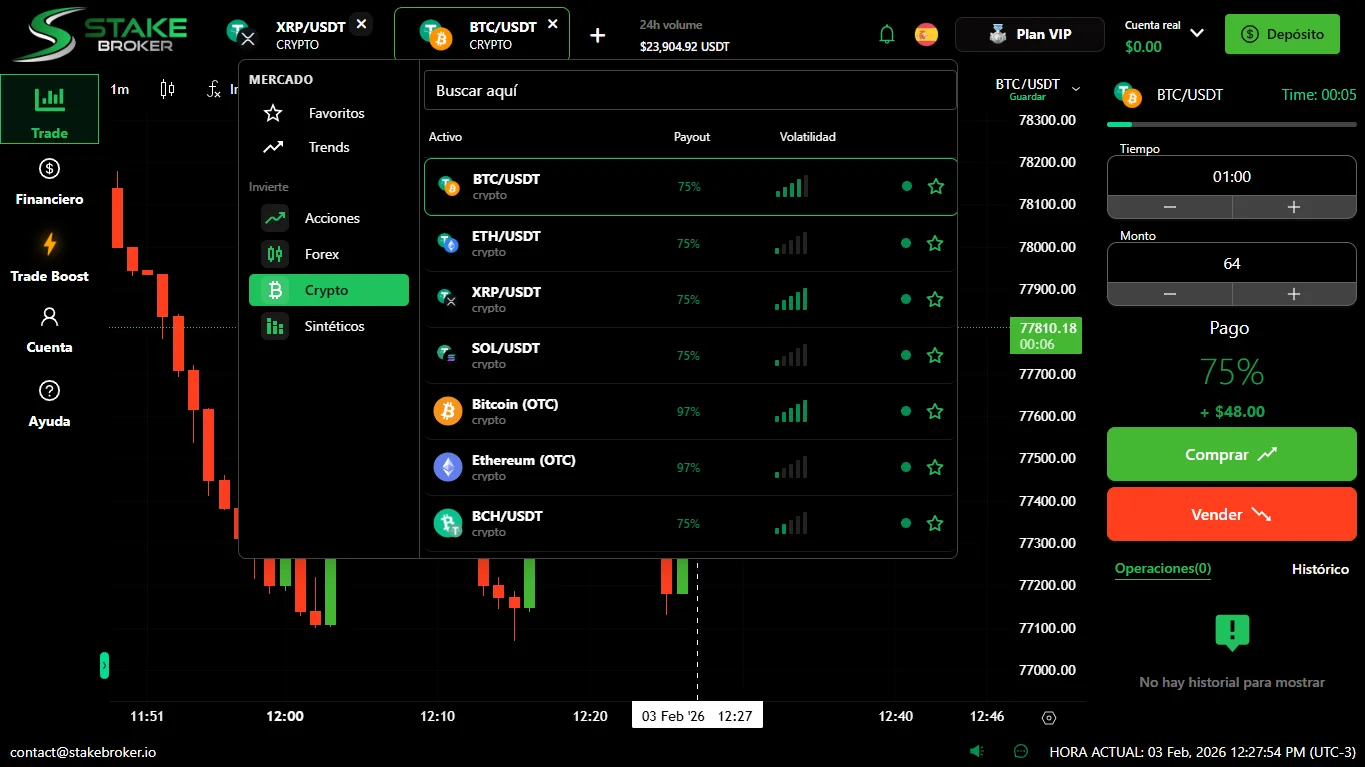Sort by Payout column header
This screenshot has height=767, width=1365.
[692, 137]
